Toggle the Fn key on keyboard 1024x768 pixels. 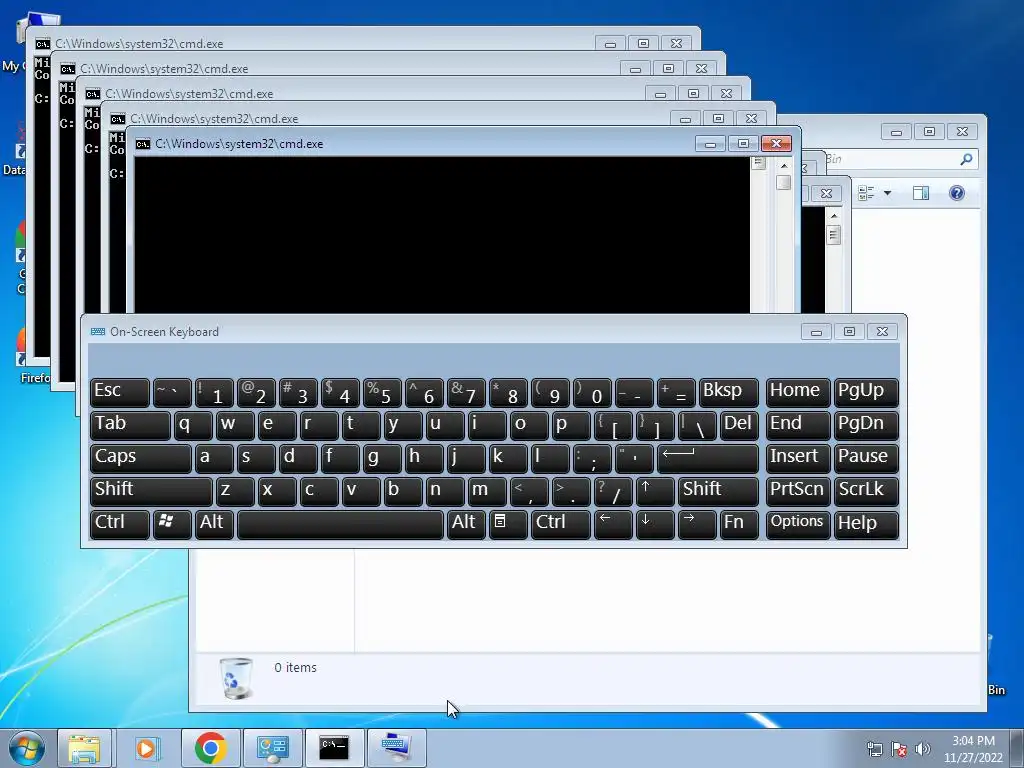pos(739,525)
